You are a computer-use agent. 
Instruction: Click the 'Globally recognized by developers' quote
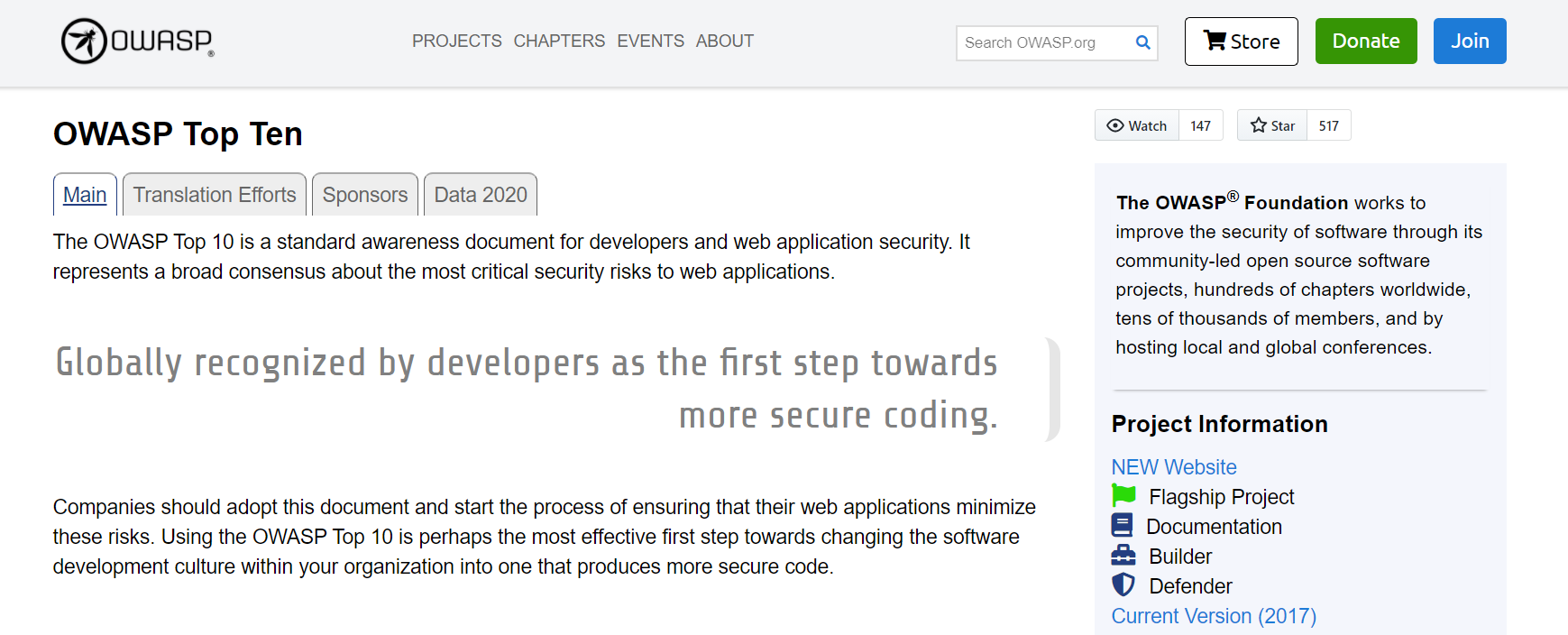[527, 389]
